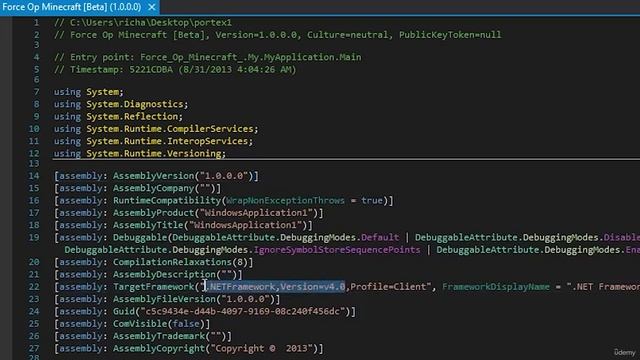
Task: Close the Force Op Minecraft [Beta] tab
Action: pyautogui.click(x=152, y=7)
